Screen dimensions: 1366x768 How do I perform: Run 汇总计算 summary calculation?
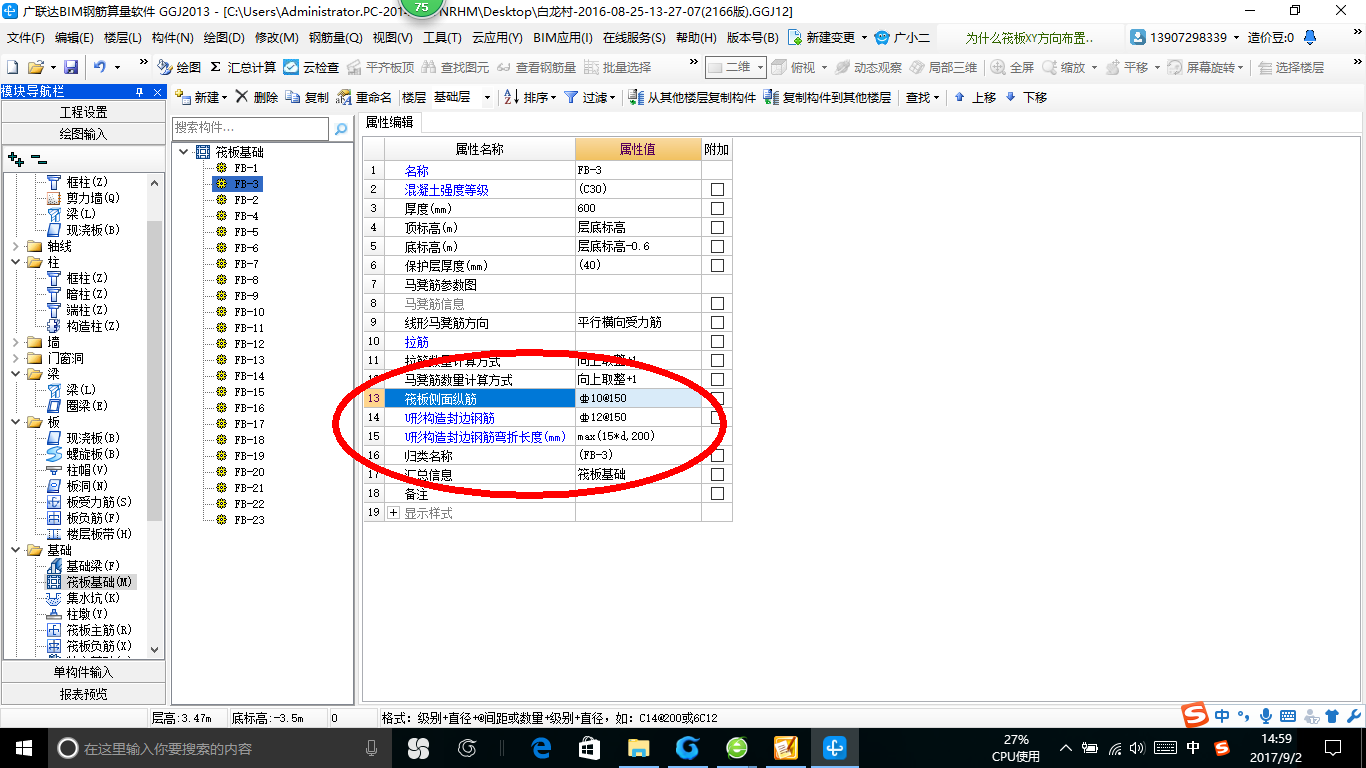(243, 67)
